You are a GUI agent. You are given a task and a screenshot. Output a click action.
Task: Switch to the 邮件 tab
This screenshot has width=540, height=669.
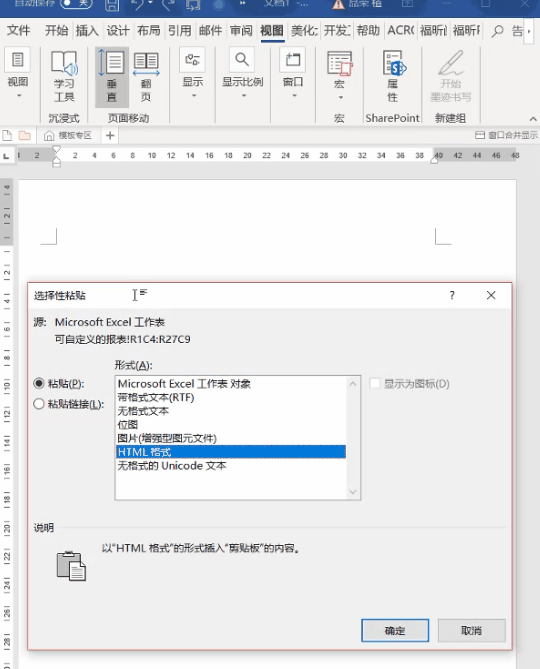pos(210,31)
